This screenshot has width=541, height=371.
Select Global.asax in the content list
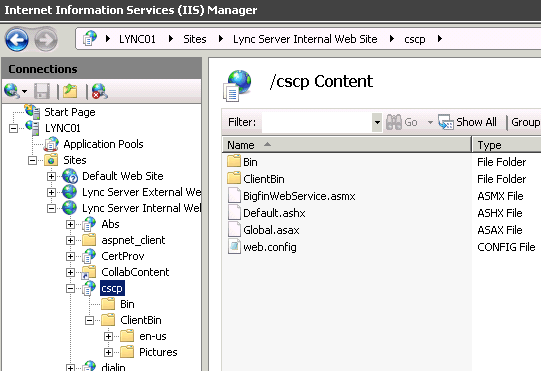click(x=271, y=230)
